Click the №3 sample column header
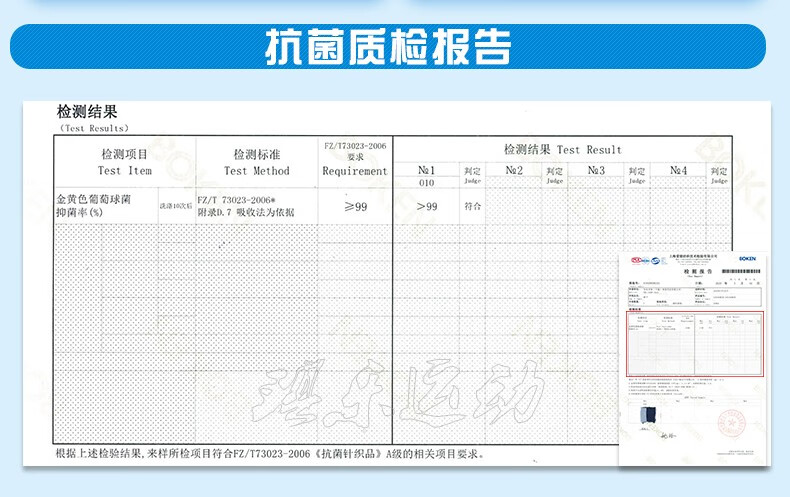790x497 pixels. pos(597,171)
